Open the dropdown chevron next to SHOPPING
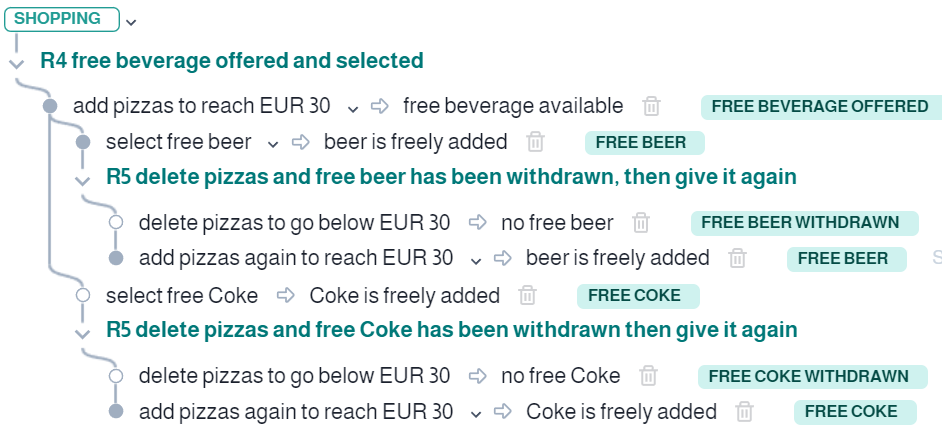 132,22
